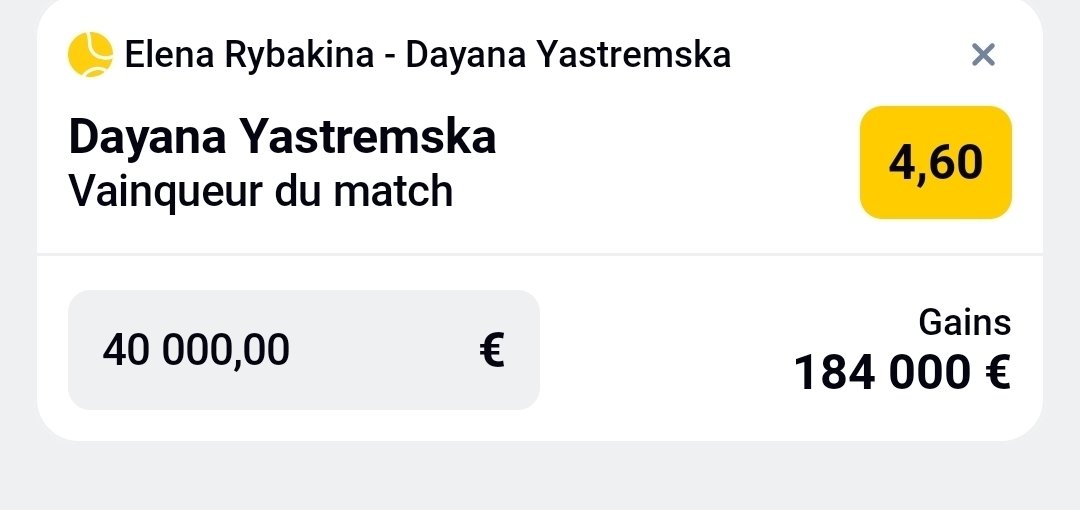Click the Vainqueur du match market label
The height and width of the screenshot is (510, 1080).
[x=261, y=191]
